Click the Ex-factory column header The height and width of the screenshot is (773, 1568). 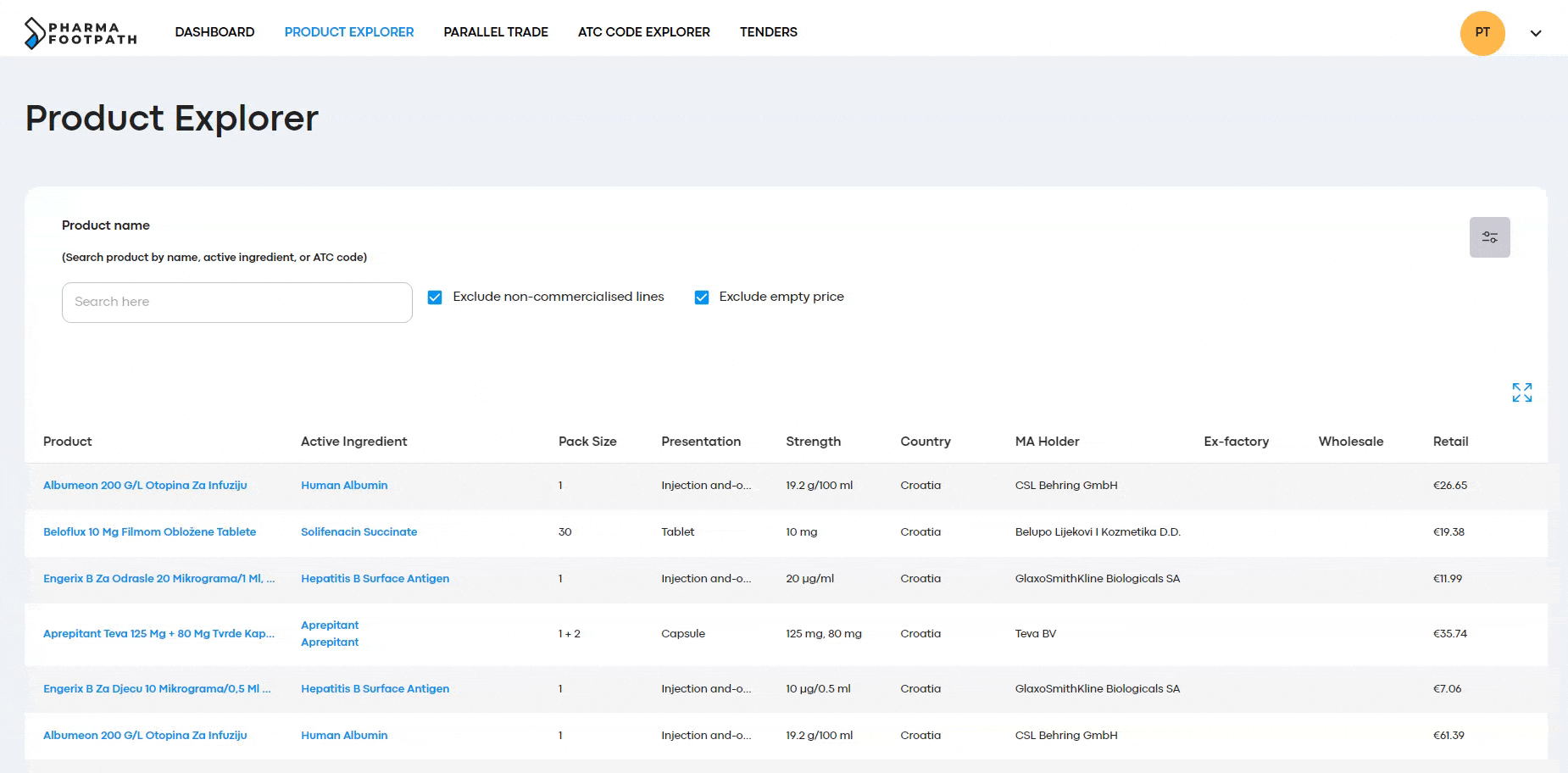click(x=1237, y=442)
